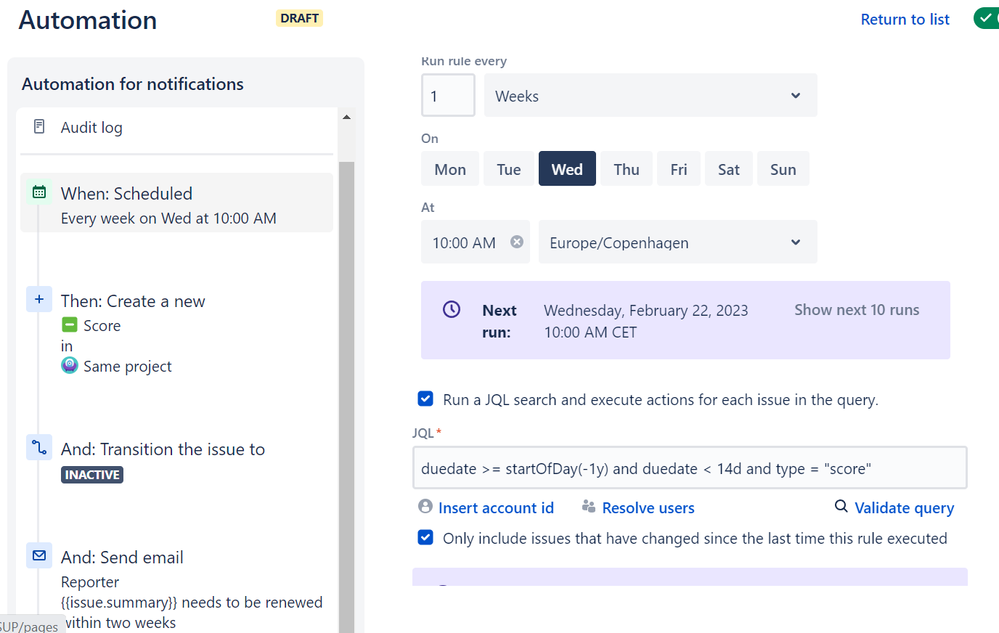
Task: Click Insert account id link
Action: point(496,508)
